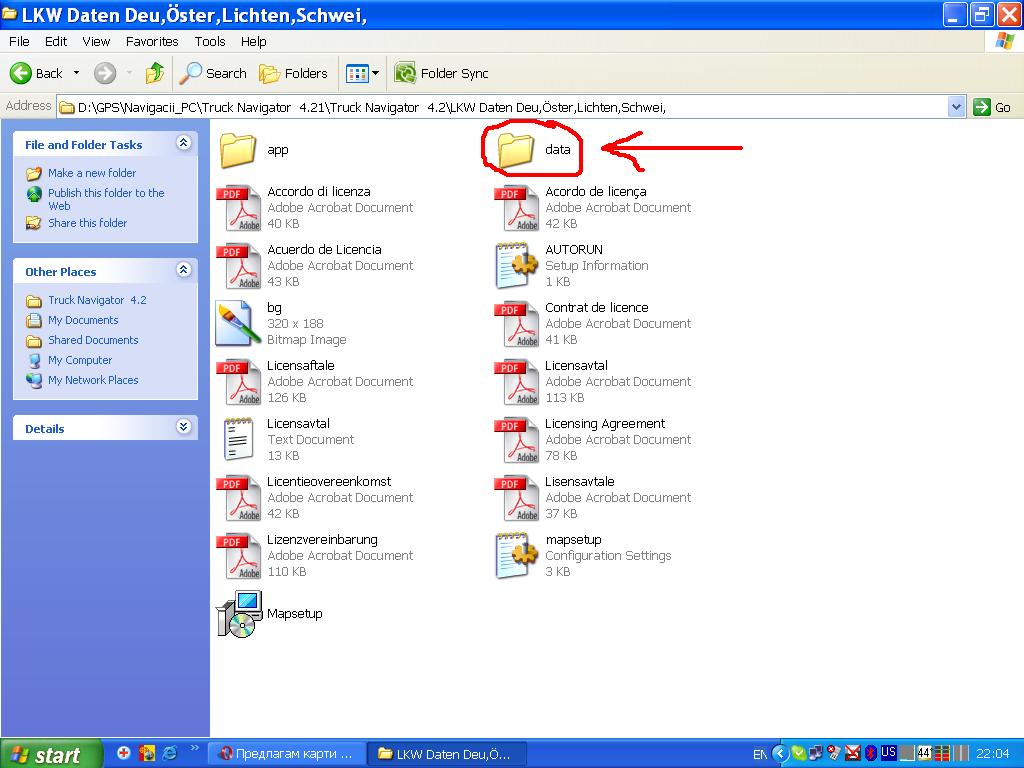Open the Views dropdown arrow
The image size is (1024, 768).
[x=376, y=73]
